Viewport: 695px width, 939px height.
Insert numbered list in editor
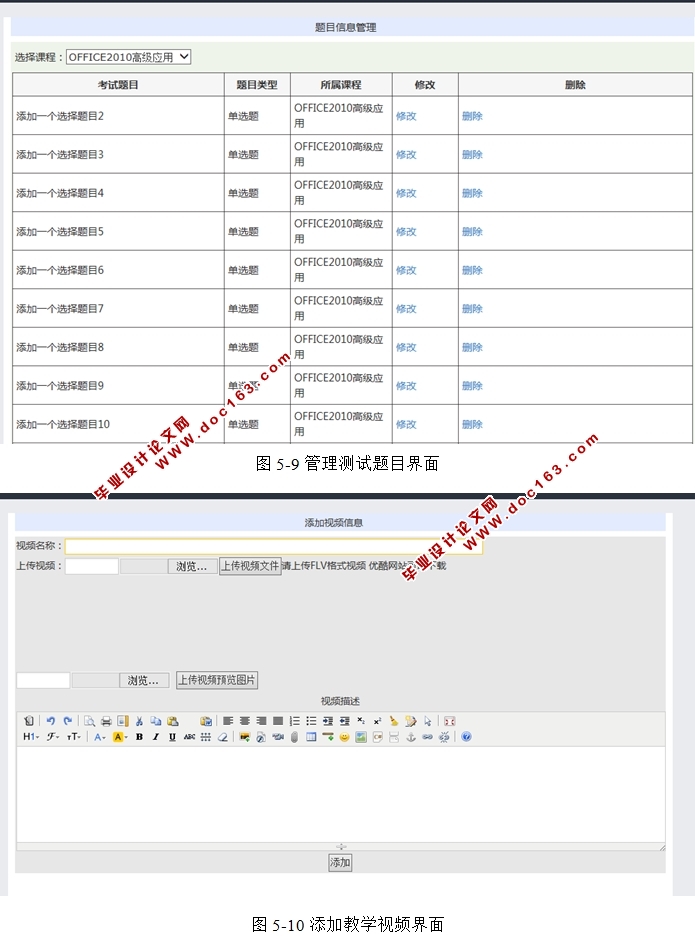(x=295, y=721)
